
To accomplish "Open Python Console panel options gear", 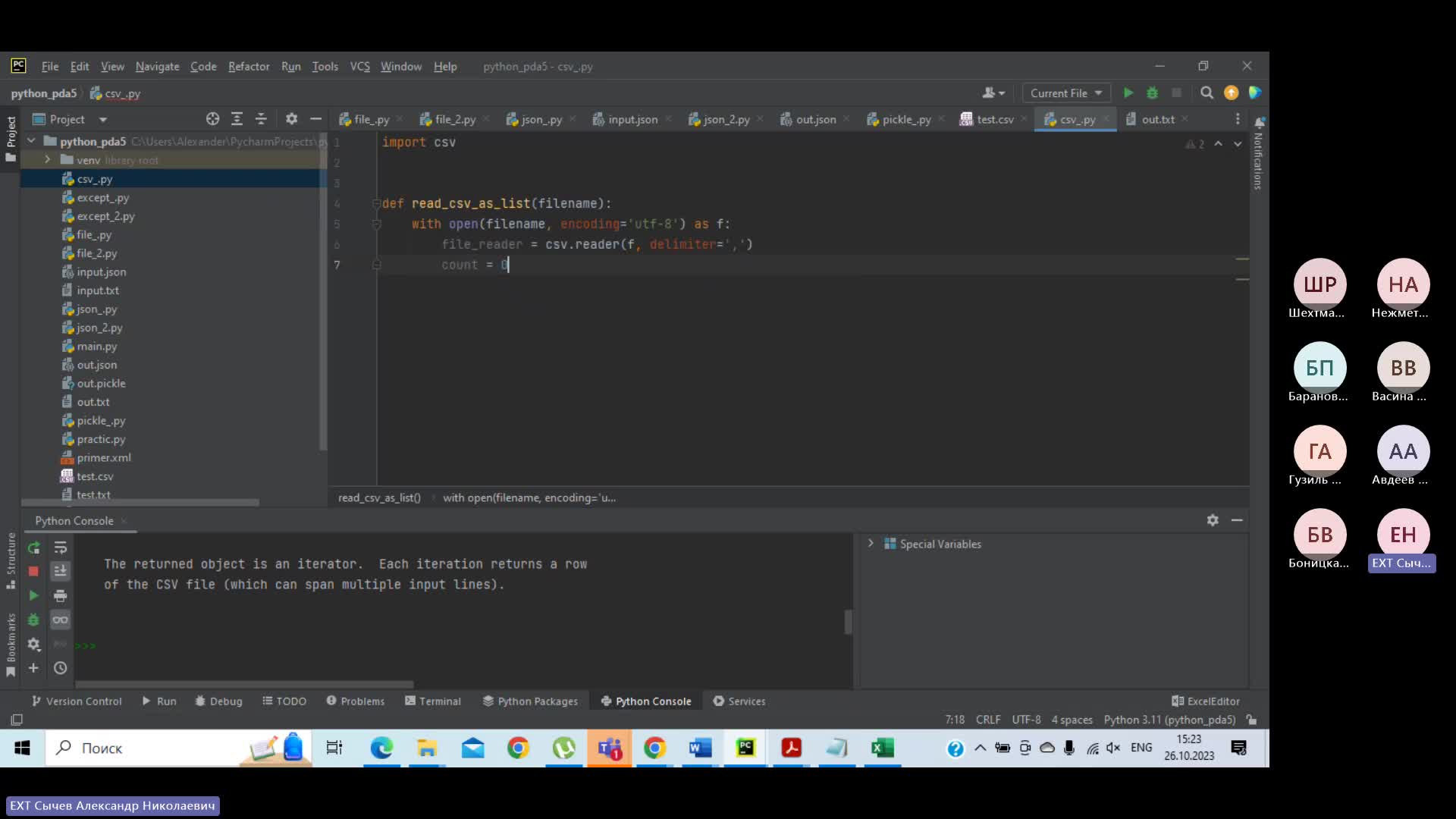I will 1213,520.
